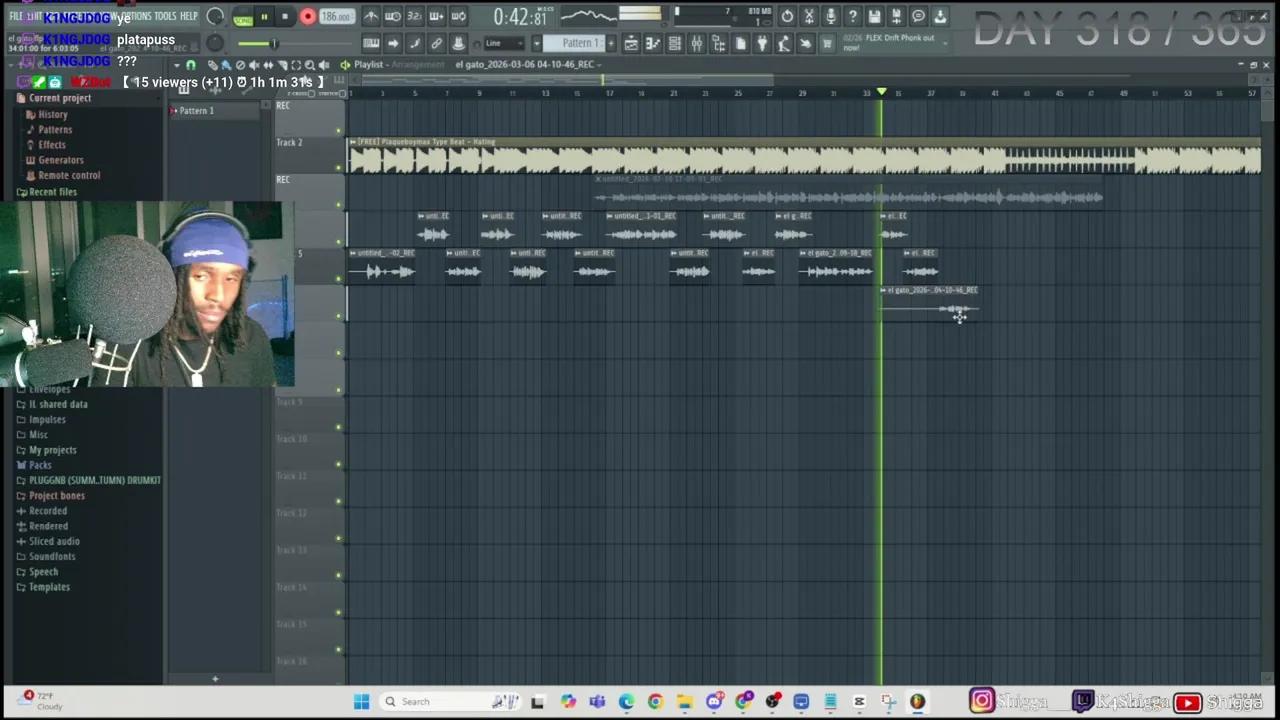Open the mixer view icon
Screen dimensions: 1280x720
click(x=696, y=43)
